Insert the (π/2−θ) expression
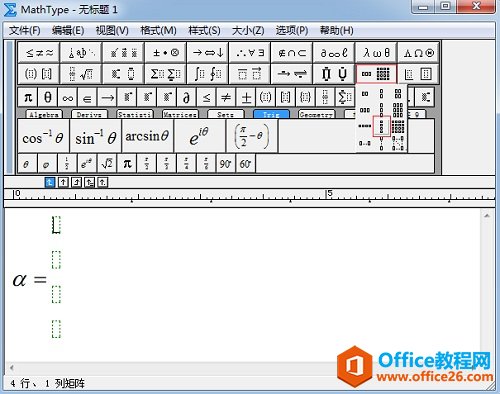 [x=252, y=136]
